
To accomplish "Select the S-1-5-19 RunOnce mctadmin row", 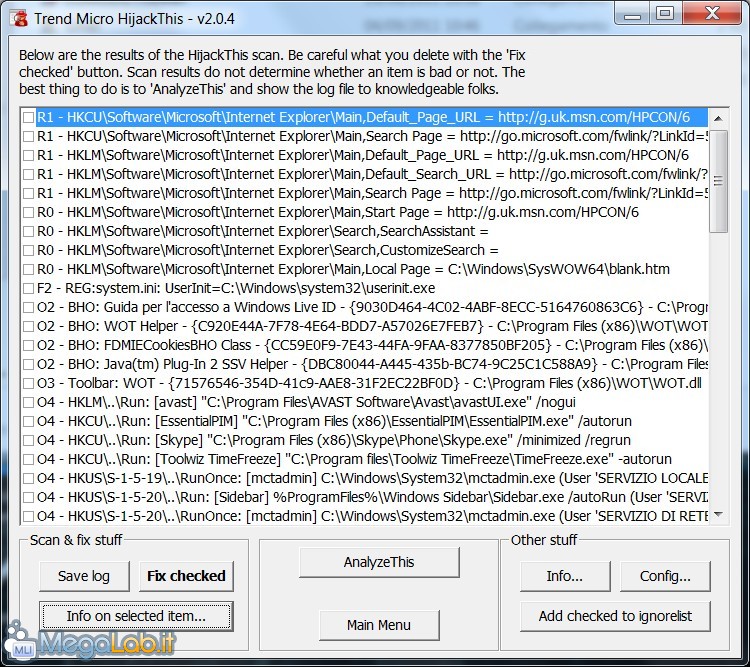I will pos(365,478).
